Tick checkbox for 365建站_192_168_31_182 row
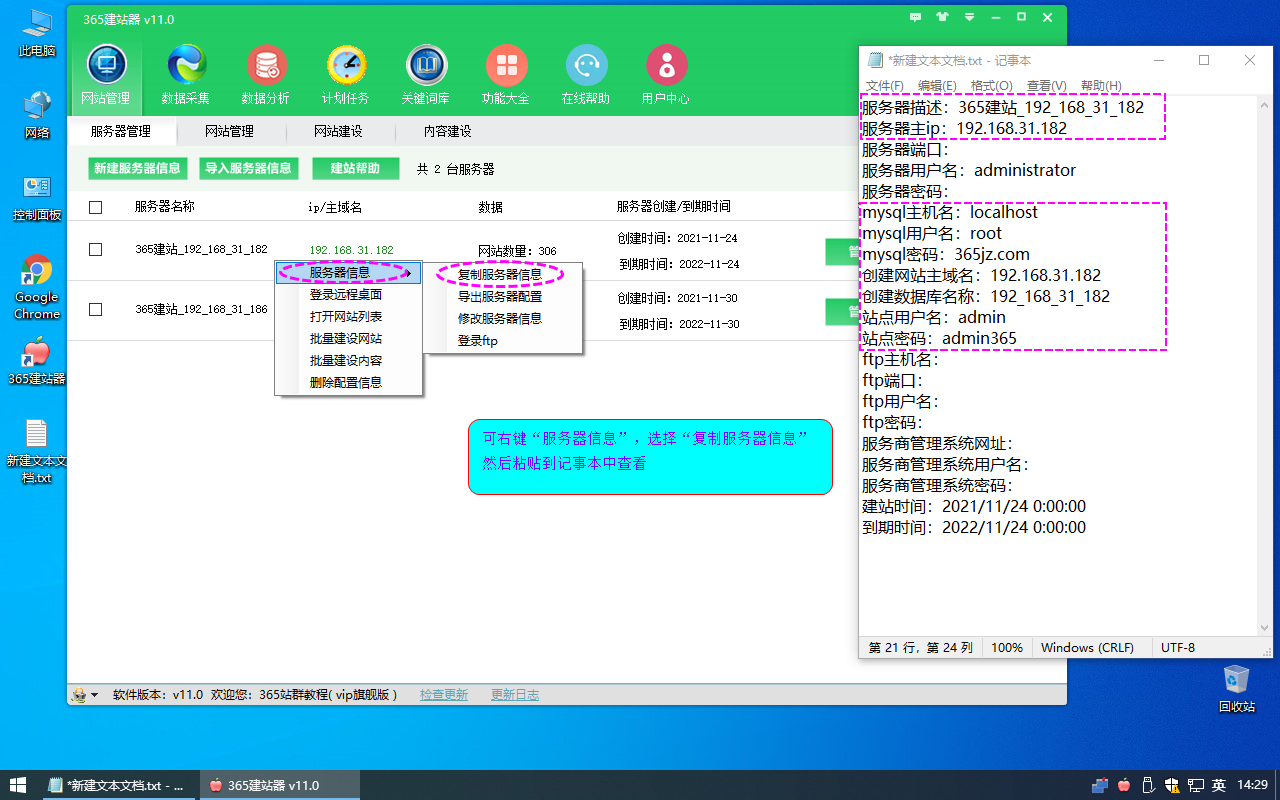1280x800 pixels. click(95, 249)
